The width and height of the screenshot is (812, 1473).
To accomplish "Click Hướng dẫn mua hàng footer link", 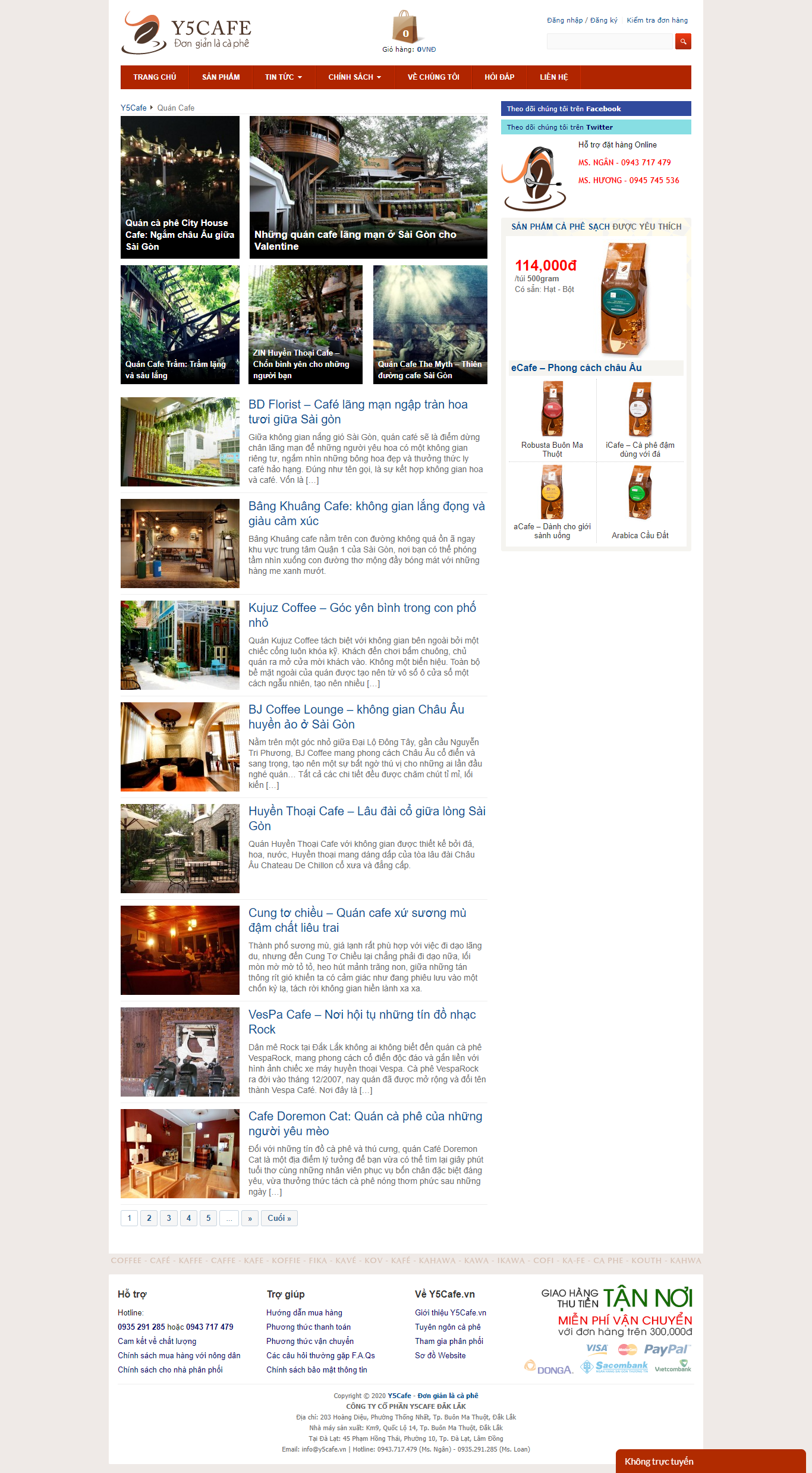I will pyautogui.click(x=304, y=1312).
